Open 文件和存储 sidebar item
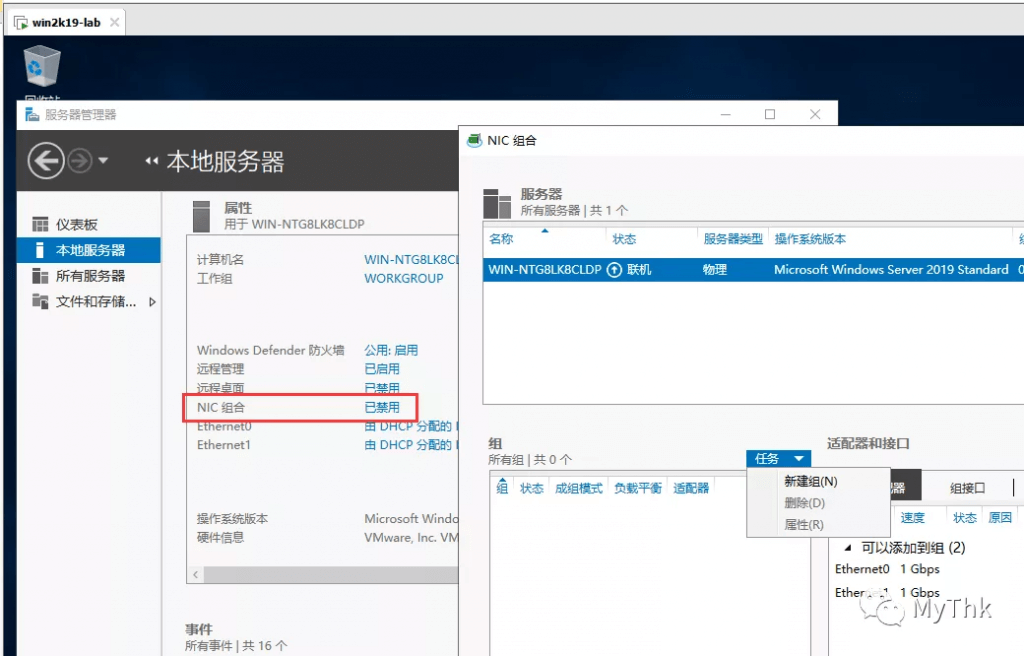 [x=96, y=301]
